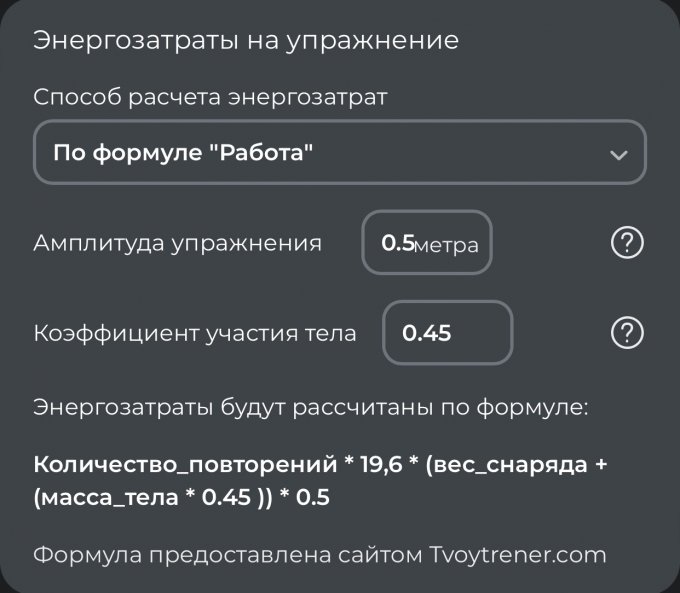Screen dimensions: 680x593
Task: Click the help icon beside Коэффициент участия тела
Action: pos(626,333)
